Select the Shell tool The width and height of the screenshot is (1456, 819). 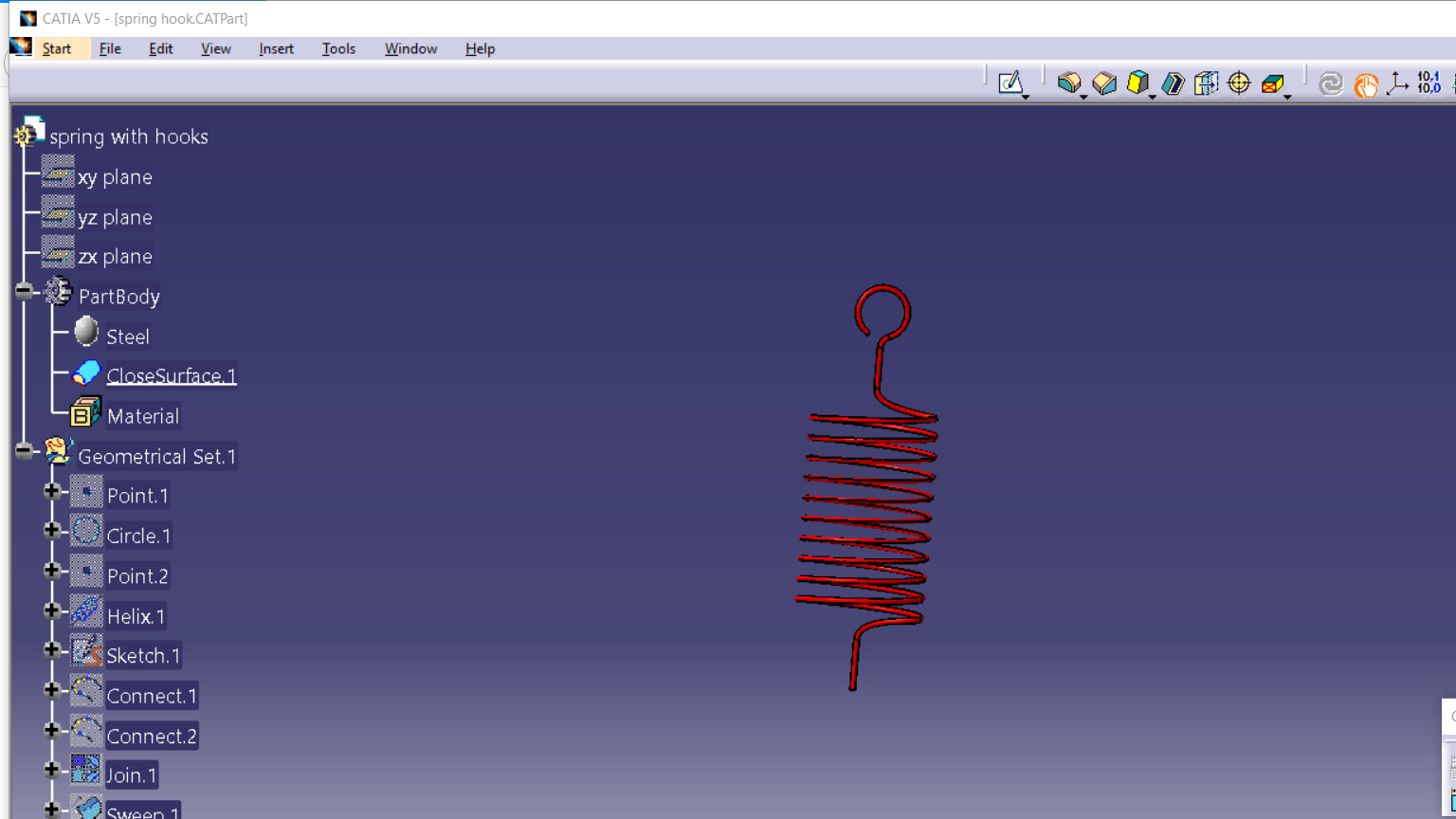coord(1173,82)
